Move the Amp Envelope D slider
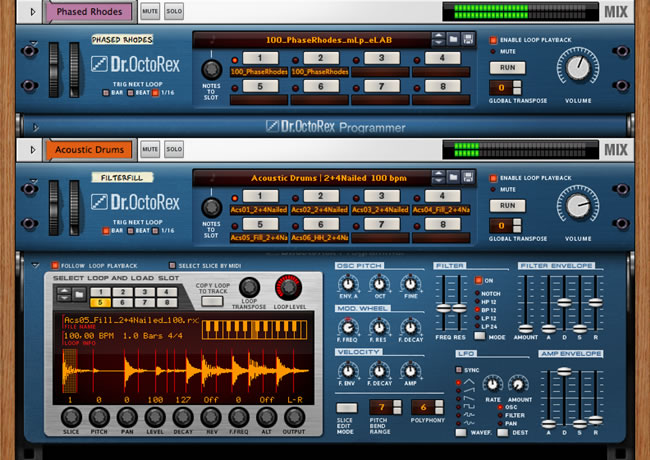The width and height of the screenshot is (650, 460). pos(564,371)
